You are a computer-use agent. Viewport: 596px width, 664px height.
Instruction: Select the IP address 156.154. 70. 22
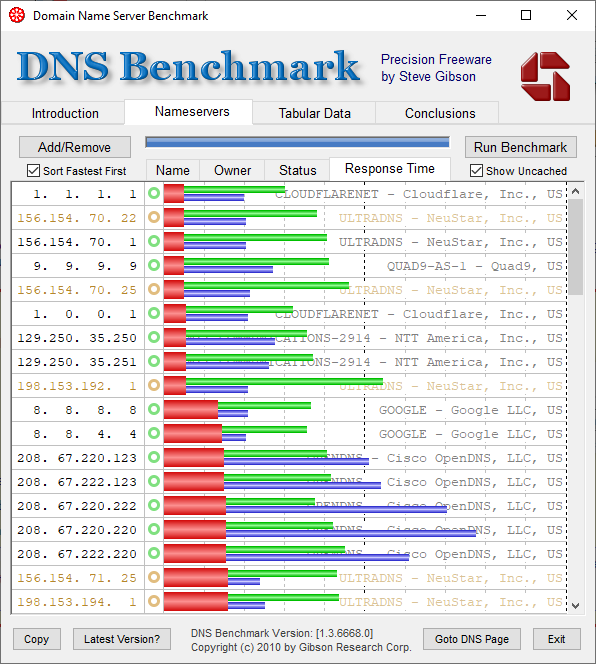click(x=77, y=218)
